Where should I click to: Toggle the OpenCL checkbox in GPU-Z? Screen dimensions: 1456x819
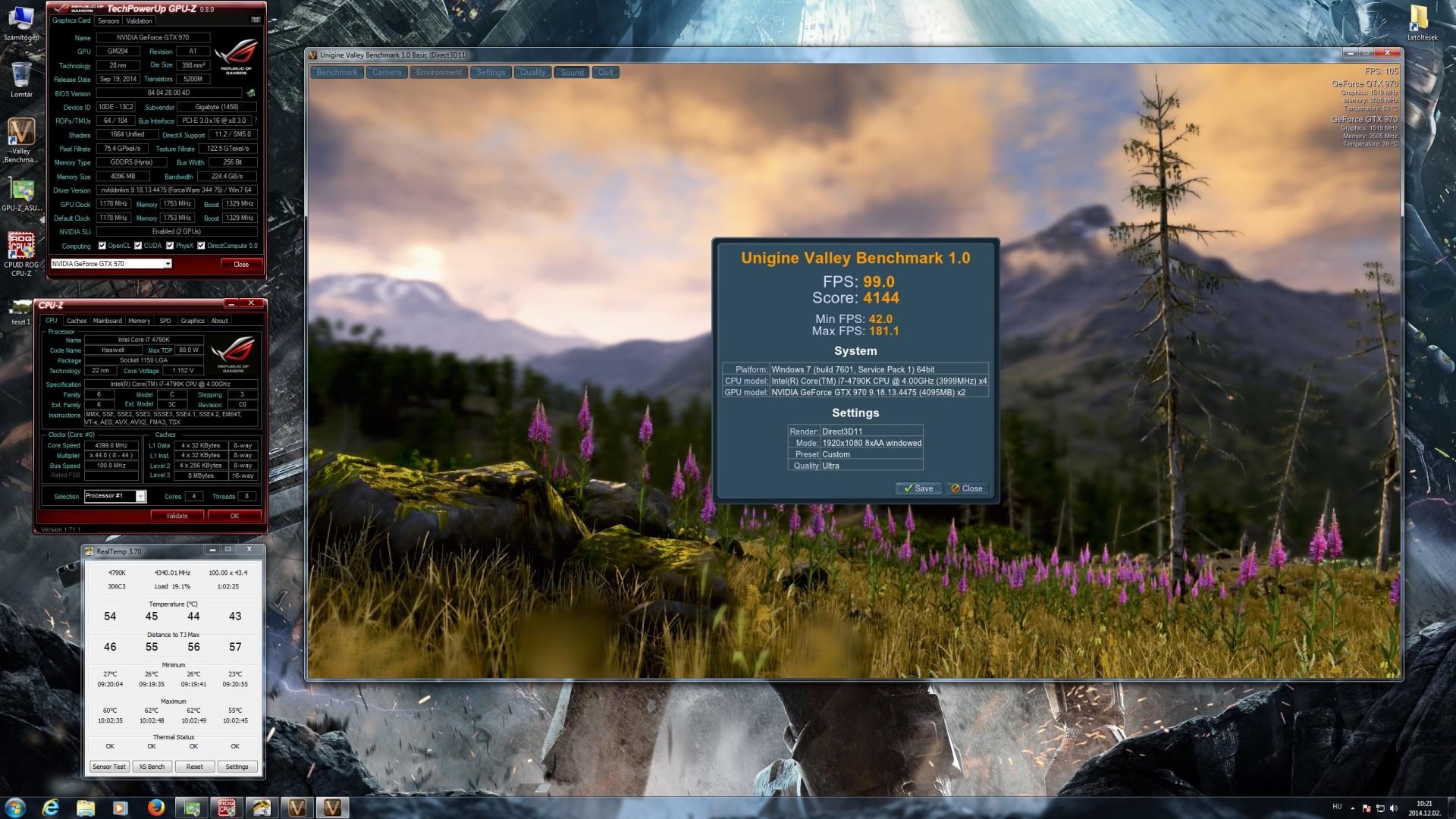(x=102, y=246)
